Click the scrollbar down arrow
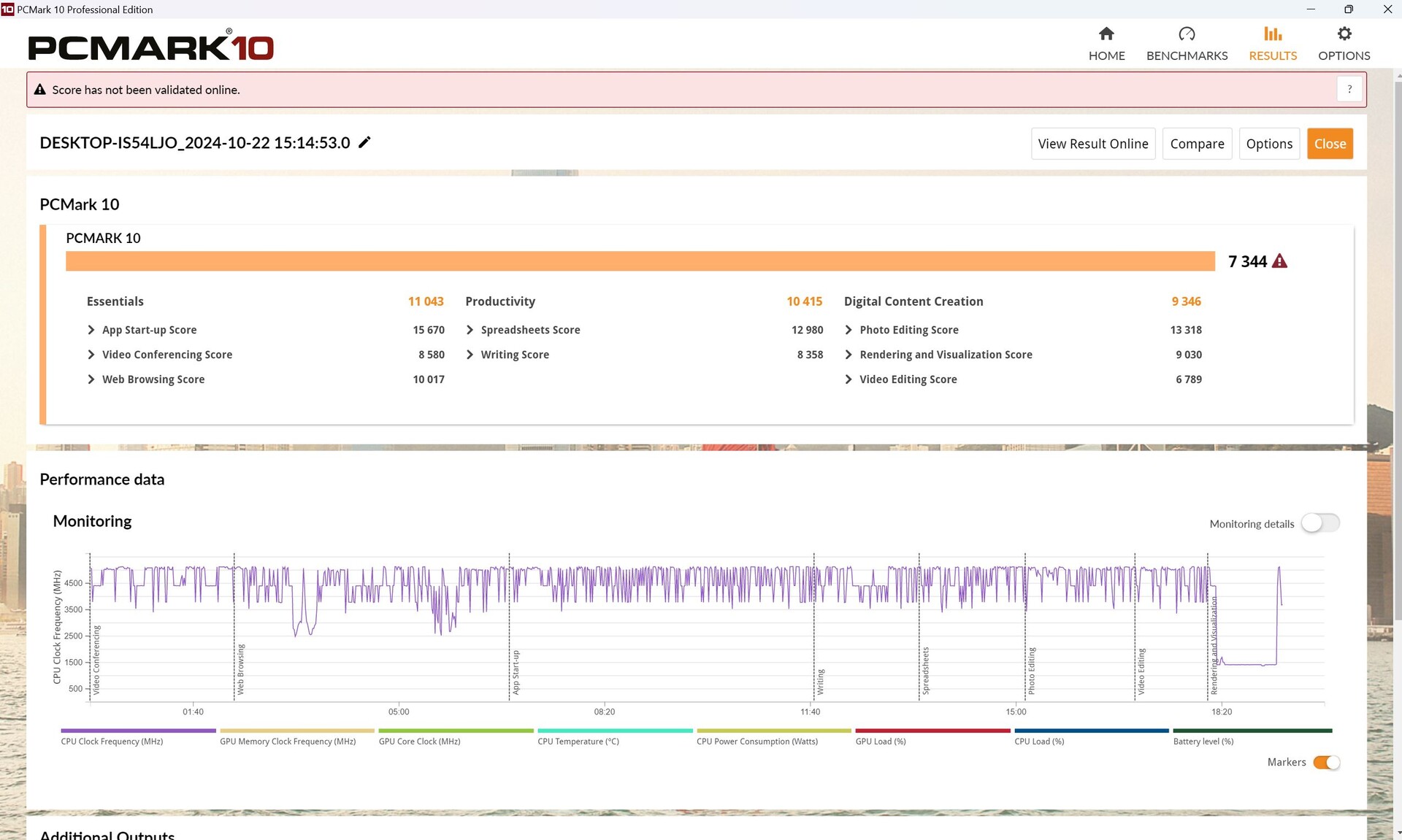This screenshot has width=1402, height=840. coord(1398,833)
